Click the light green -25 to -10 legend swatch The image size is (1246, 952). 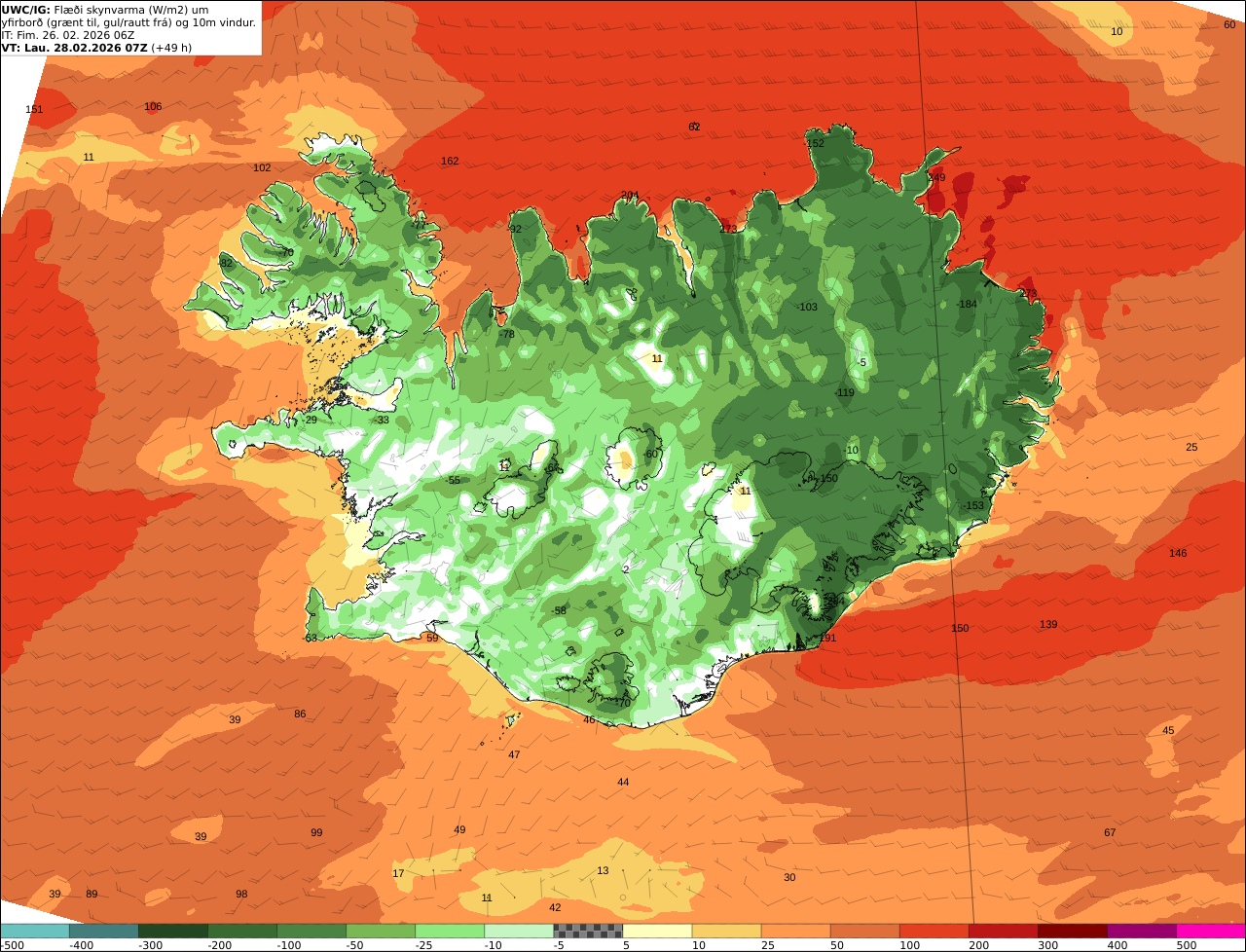tap(449, 931)
